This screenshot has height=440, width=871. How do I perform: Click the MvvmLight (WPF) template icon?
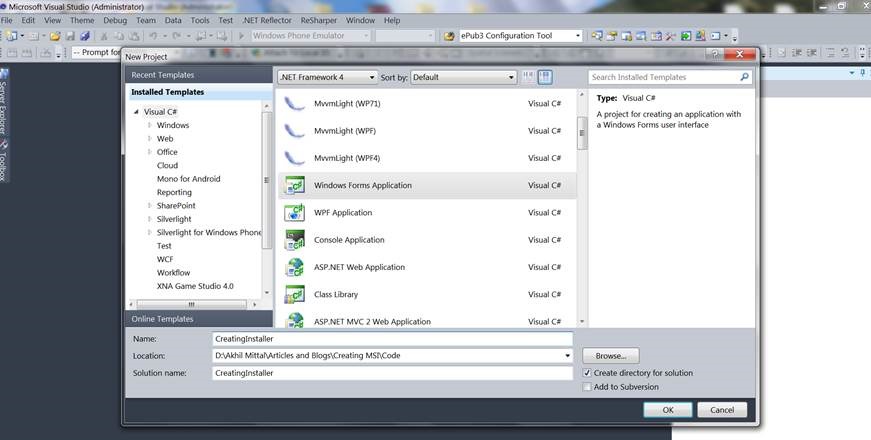[295, 131]
